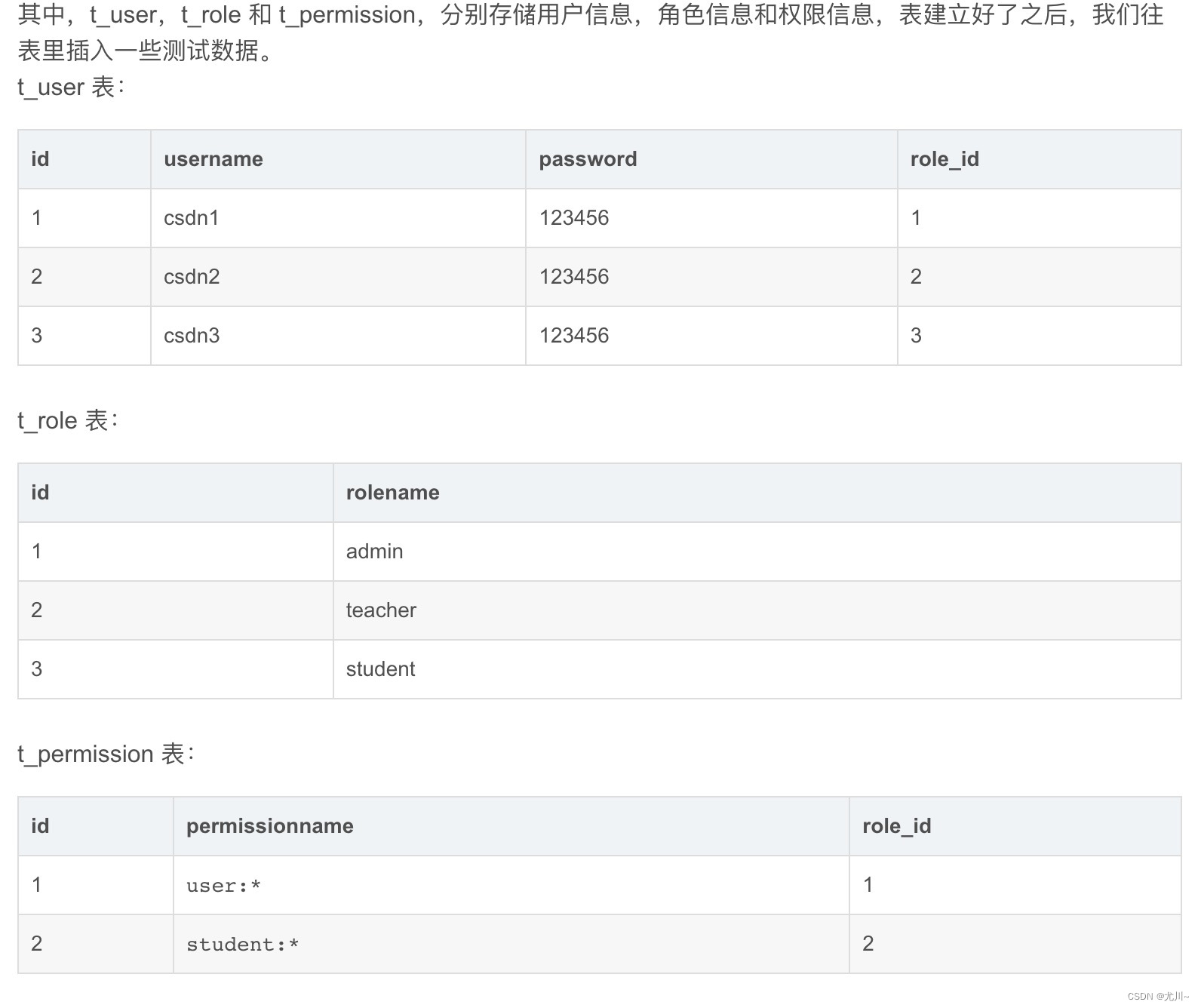1201x1008 pixels.
Task: Click role_id header in t_permission table
Action: (x=1015, y=826)
